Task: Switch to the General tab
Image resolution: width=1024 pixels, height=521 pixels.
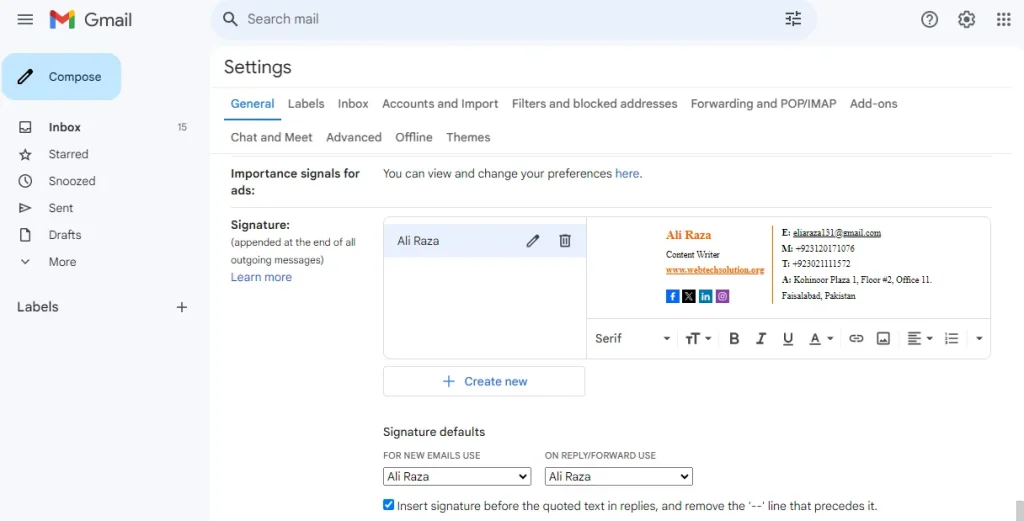Action: [252, 104]
